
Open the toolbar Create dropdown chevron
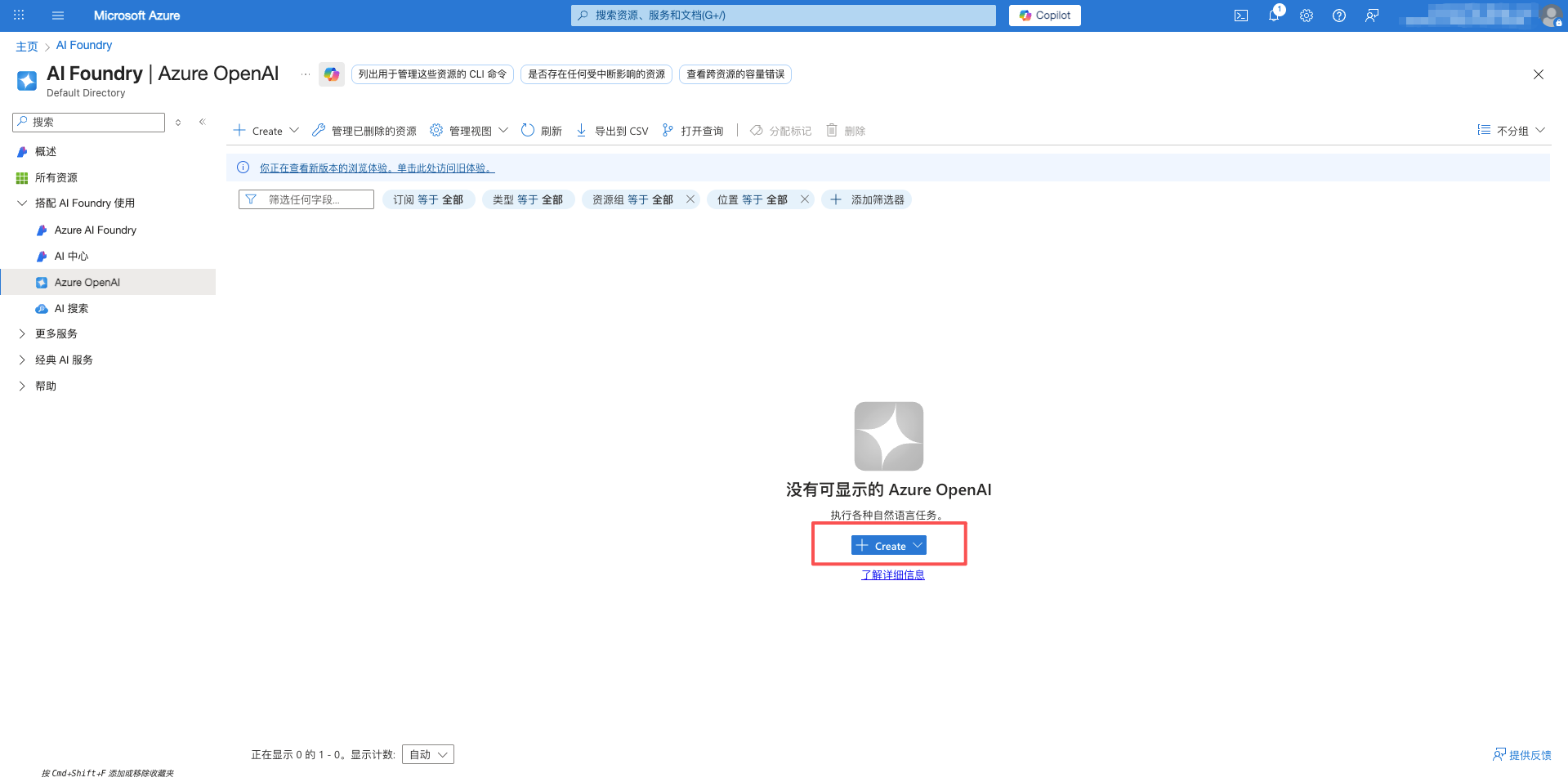(x=294, y=130)
